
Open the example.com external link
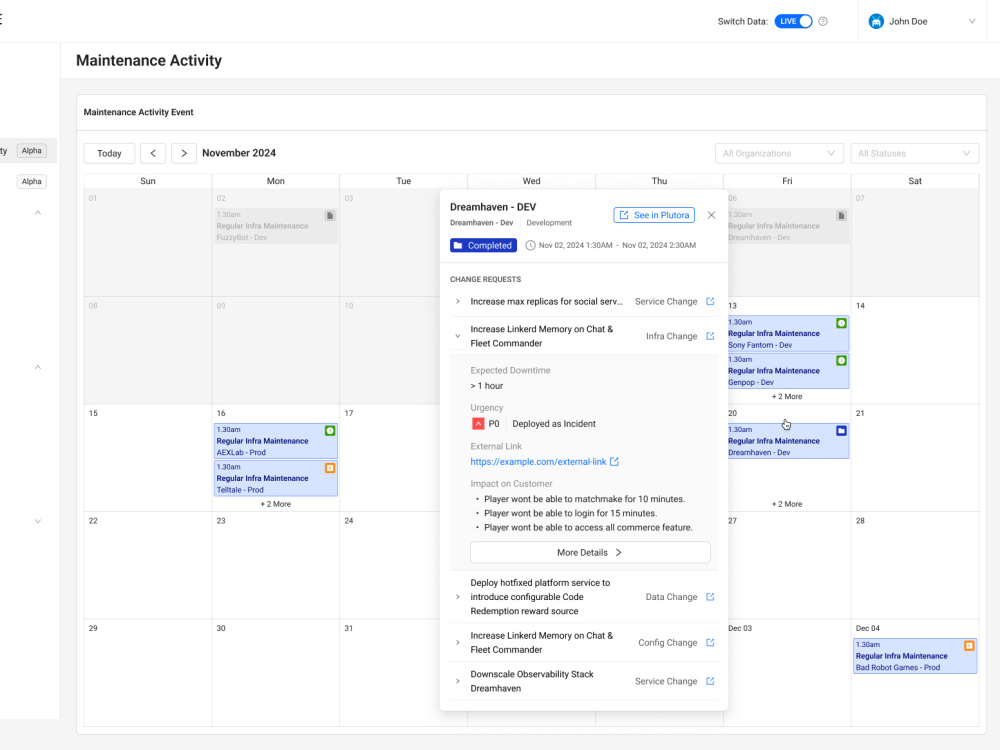[x=544, y=462]
